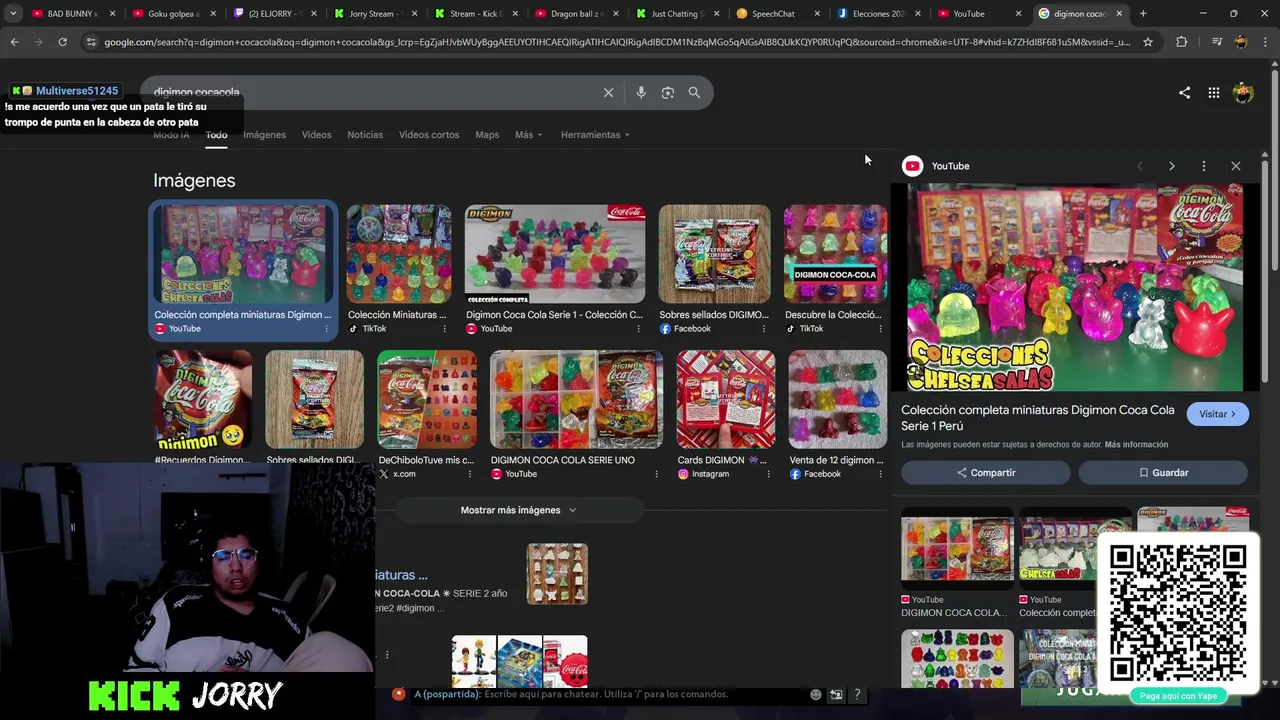Open the Chrome extensions puzzle icon
The height and width of the screenshot is (720, 1280).
(1182, 42)
